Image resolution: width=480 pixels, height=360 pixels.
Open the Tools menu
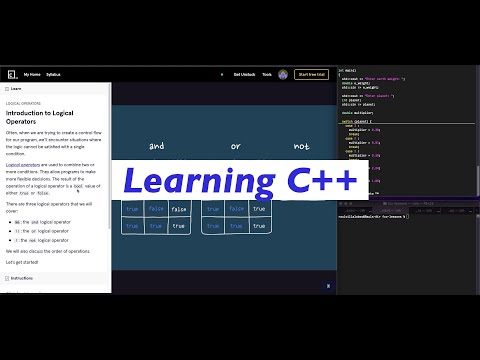(x=267, y=74)
